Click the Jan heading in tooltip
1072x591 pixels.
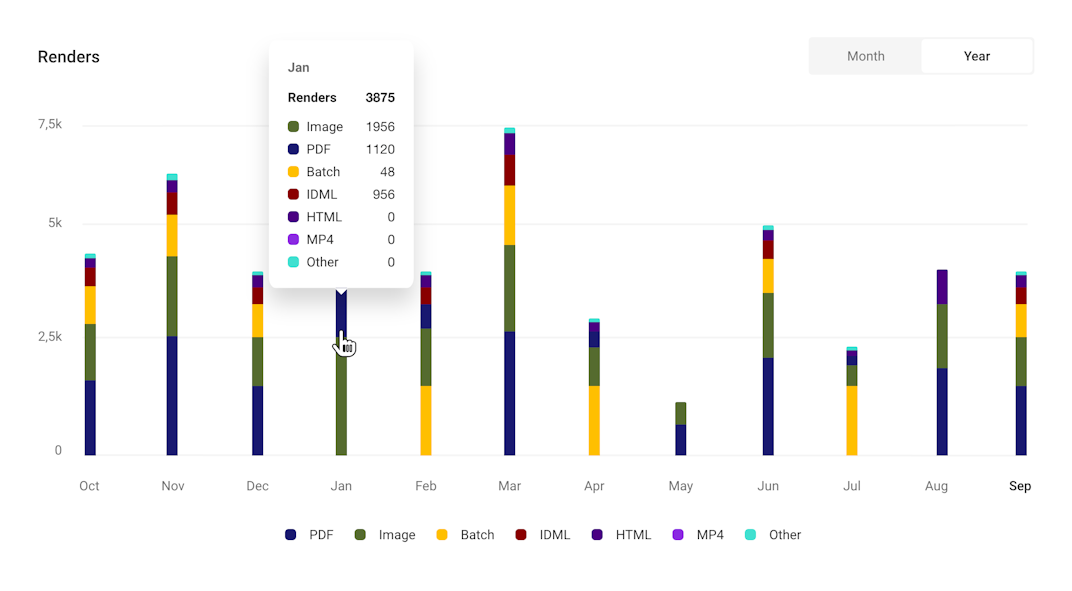(299, 68)
